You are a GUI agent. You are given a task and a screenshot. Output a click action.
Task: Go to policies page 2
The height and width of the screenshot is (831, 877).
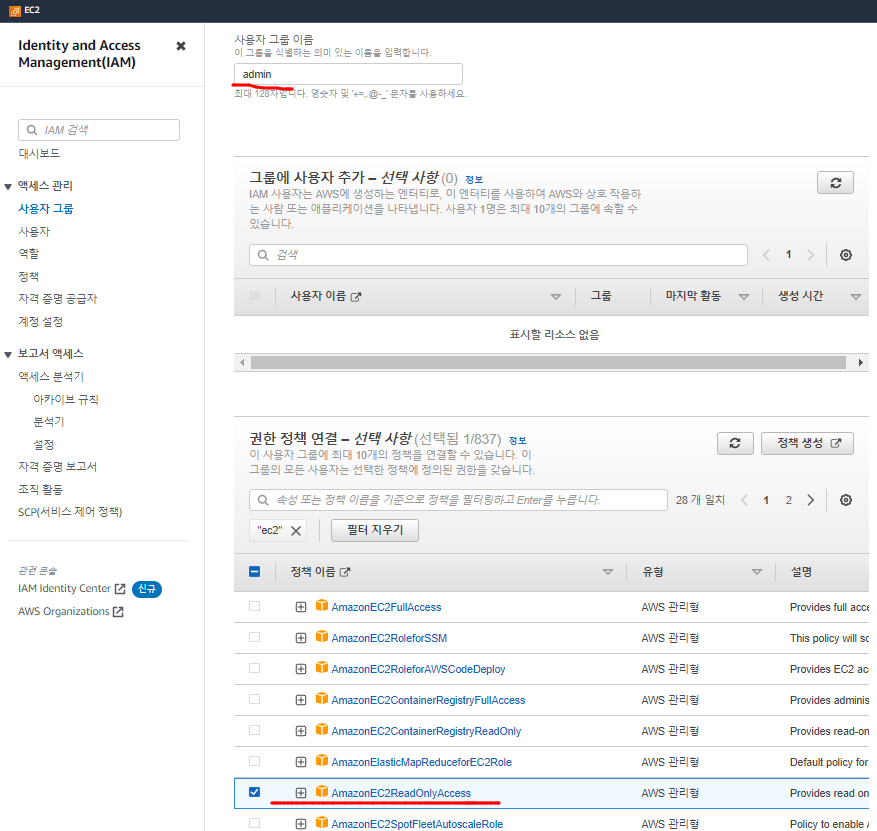coord(789,500)
